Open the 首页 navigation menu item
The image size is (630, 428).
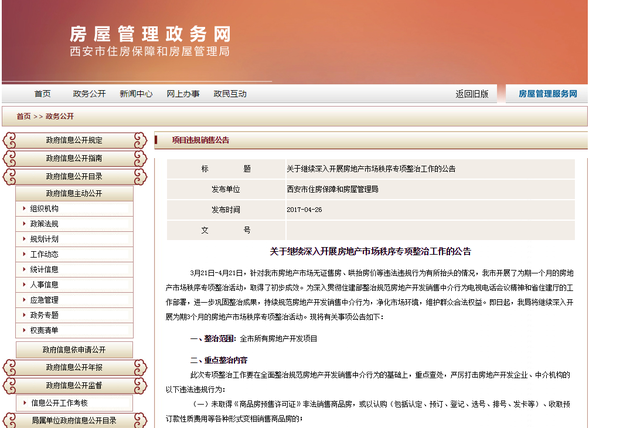42,94
